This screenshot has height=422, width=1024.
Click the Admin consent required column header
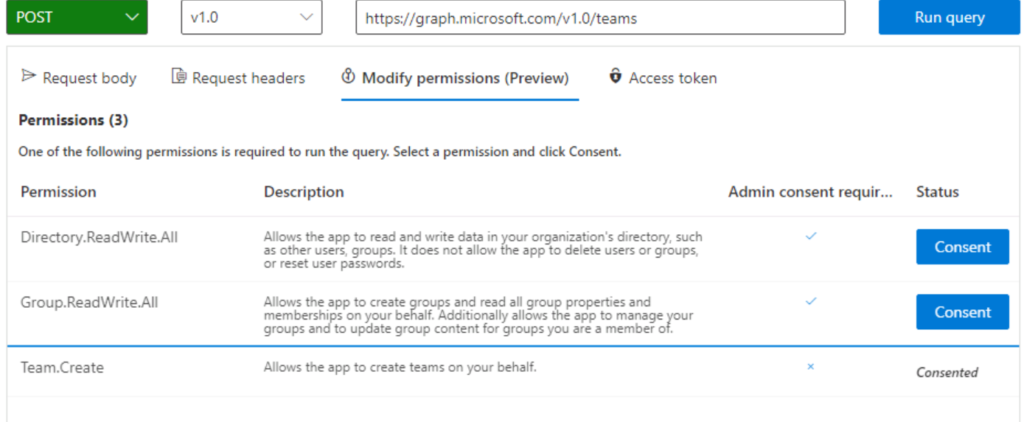click(810, 192)
